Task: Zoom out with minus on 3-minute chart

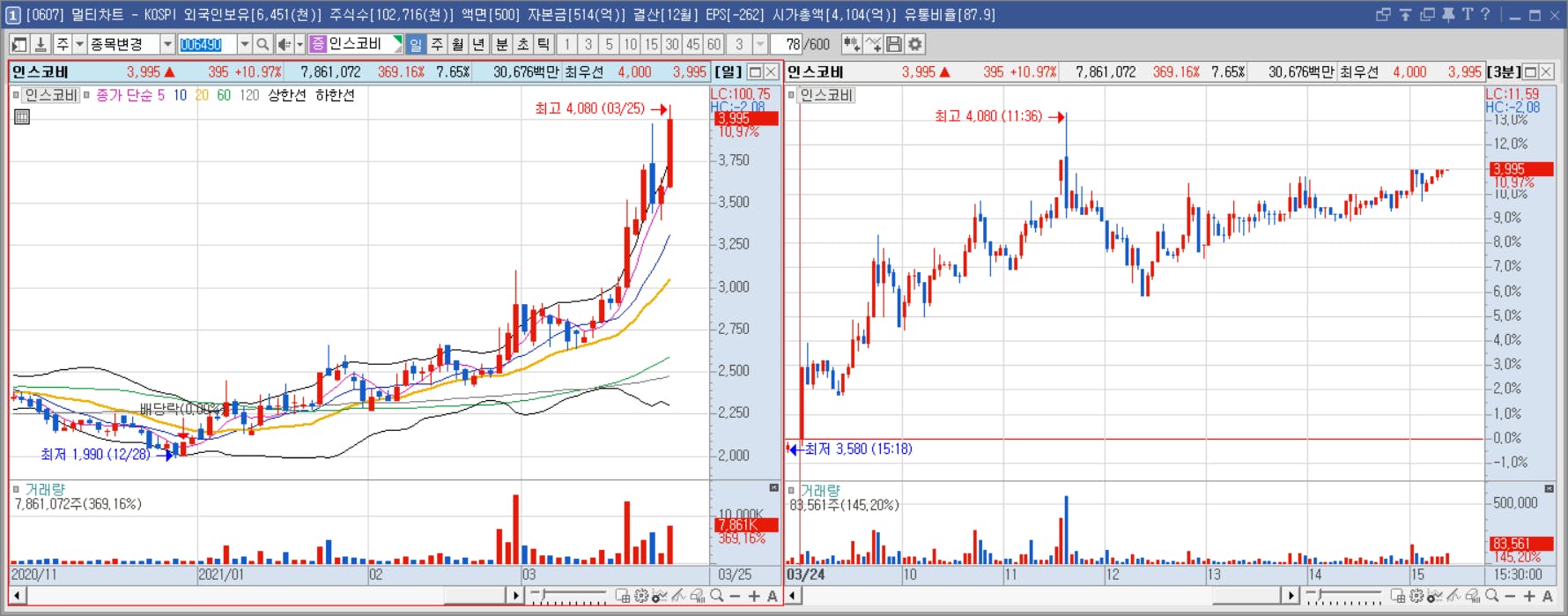Action: [1511, 597]
